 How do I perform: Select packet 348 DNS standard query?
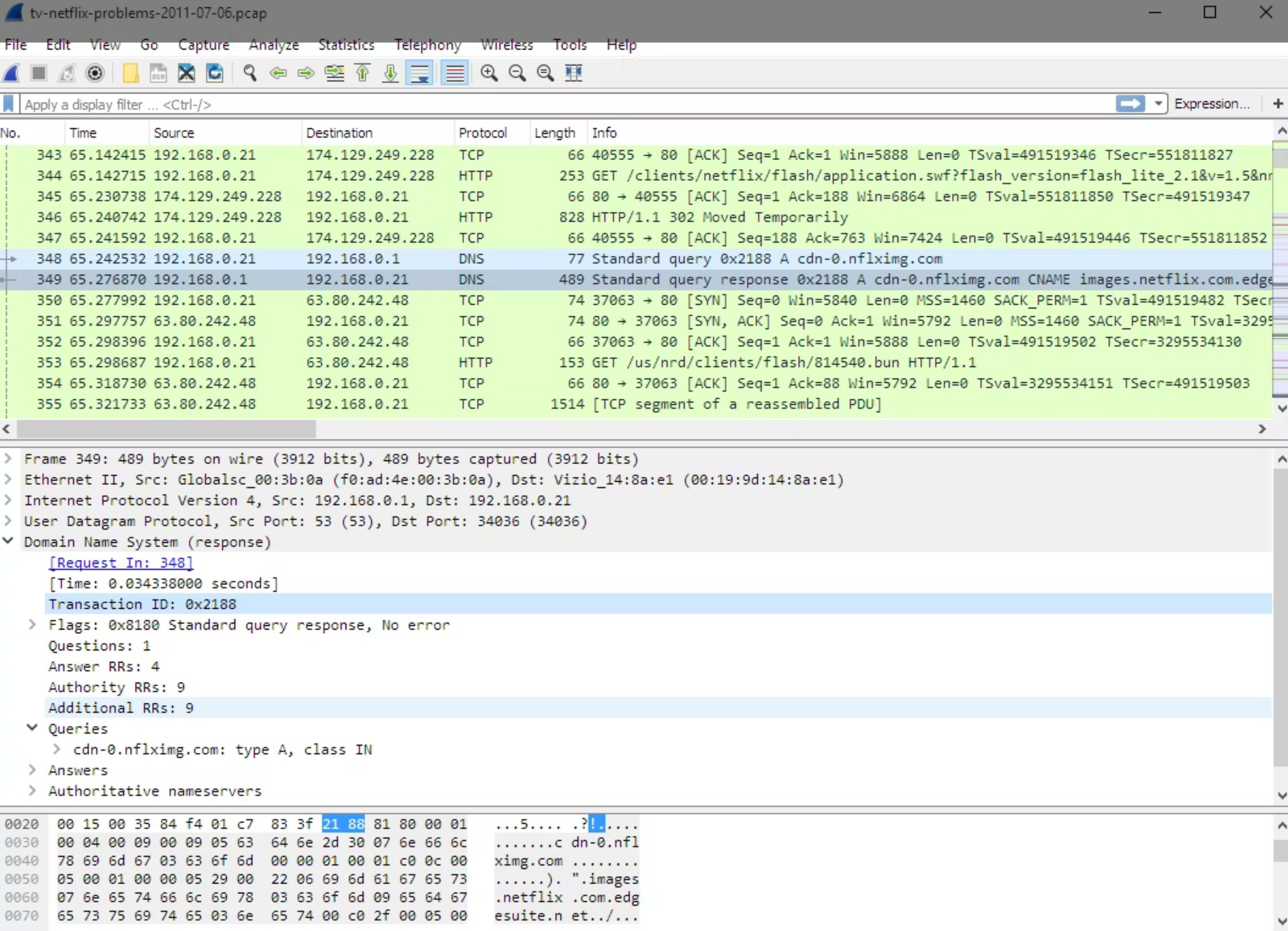(x=636, y=259)
